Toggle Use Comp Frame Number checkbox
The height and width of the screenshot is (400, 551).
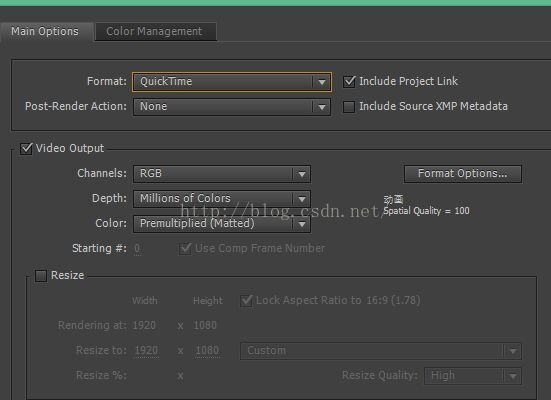[x=185, y=249]
